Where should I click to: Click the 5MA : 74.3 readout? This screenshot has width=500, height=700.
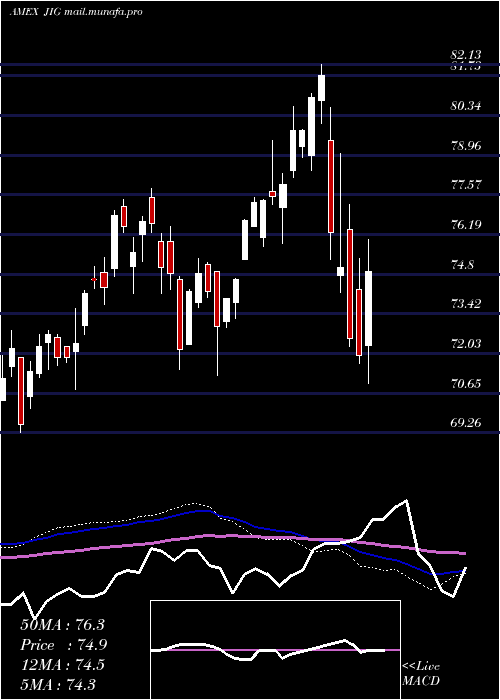58,684
